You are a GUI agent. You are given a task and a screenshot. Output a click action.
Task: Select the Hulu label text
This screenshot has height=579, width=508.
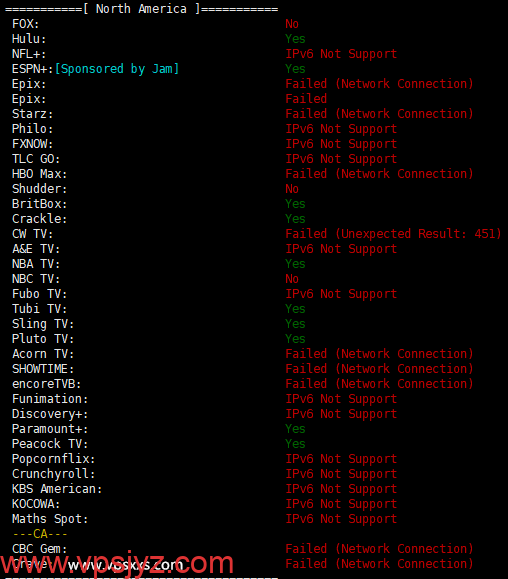coord(29,39)
